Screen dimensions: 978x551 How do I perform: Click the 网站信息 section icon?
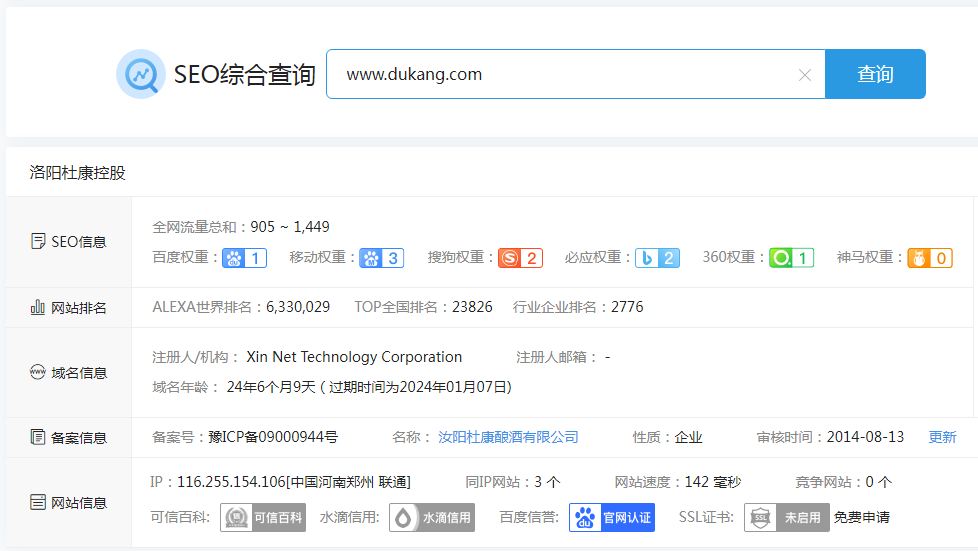click(37, 502)
